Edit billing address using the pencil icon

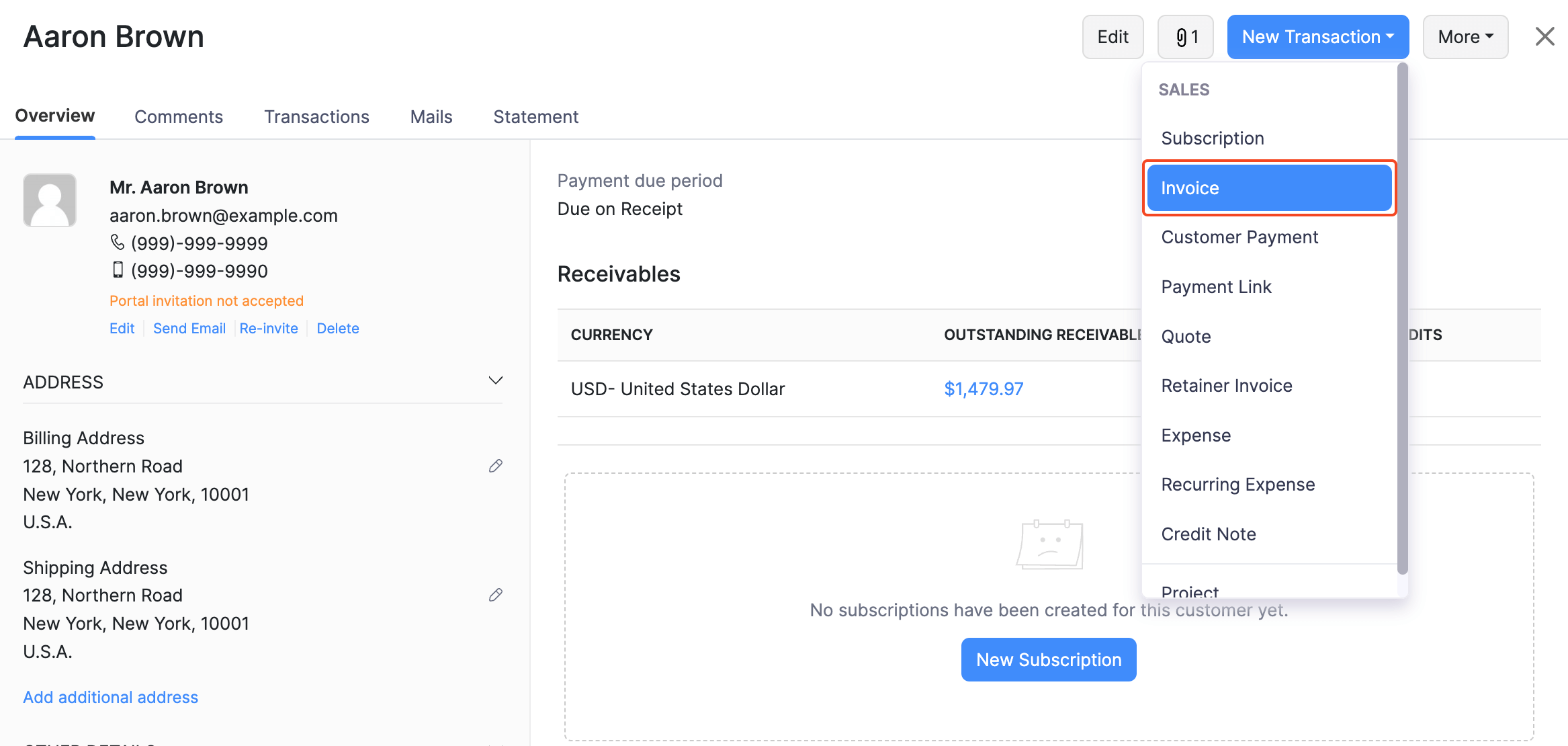tap(496, 465)
